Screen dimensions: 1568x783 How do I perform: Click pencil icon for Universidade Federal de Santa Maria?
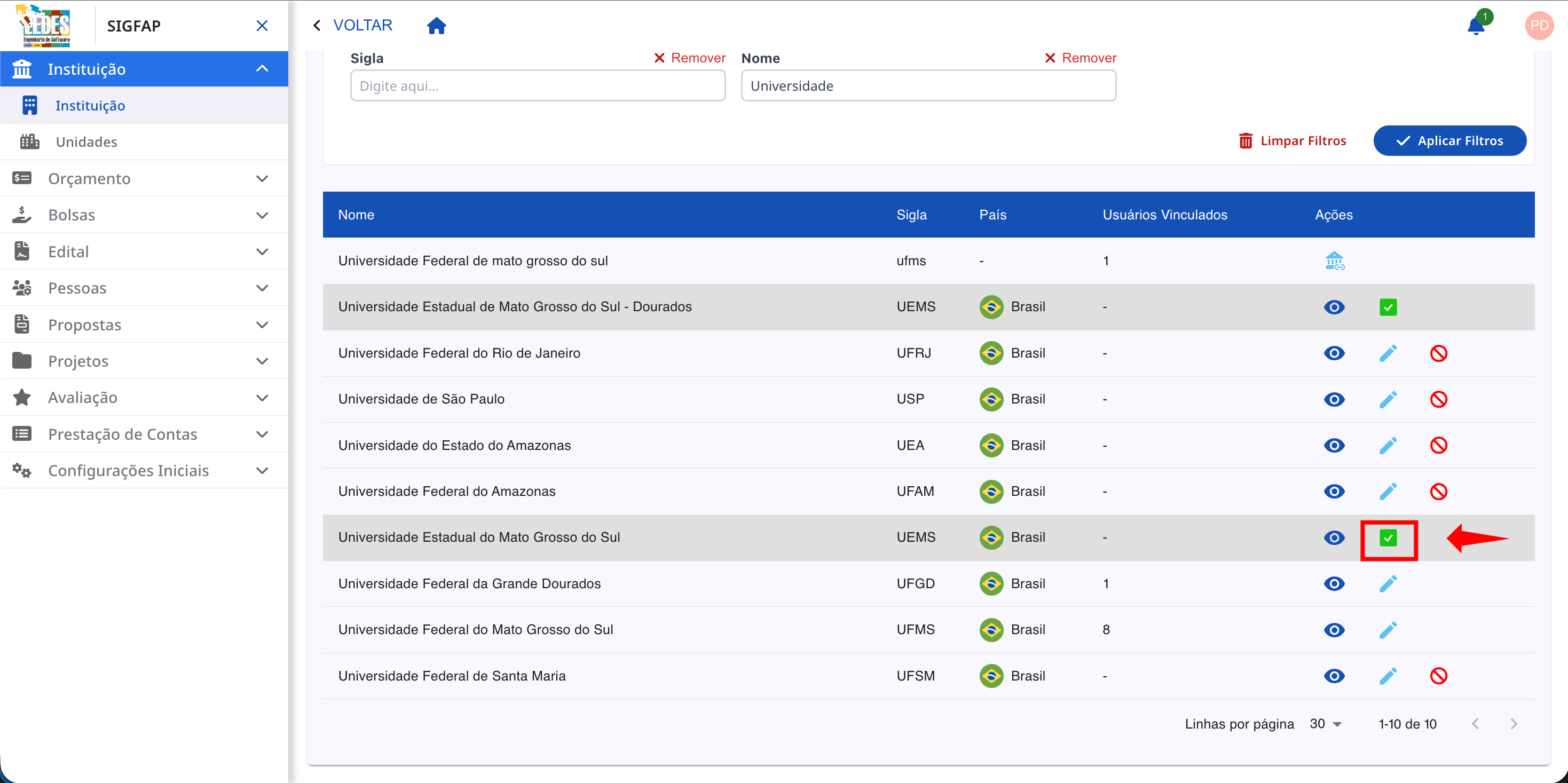(1387, 676)
